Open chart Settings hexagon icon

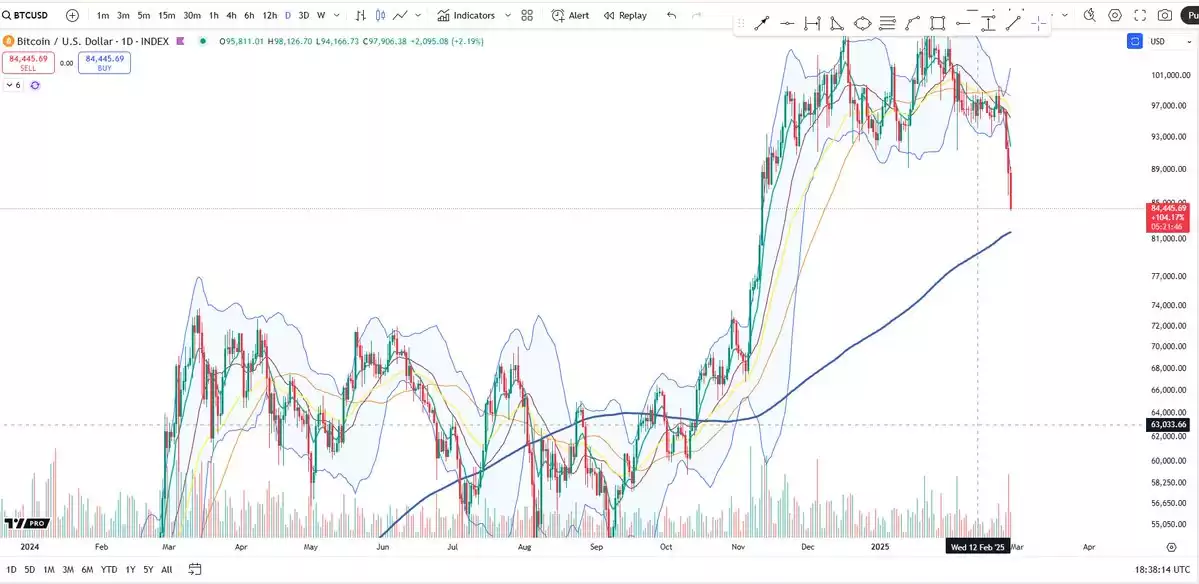click(1115, 15)
